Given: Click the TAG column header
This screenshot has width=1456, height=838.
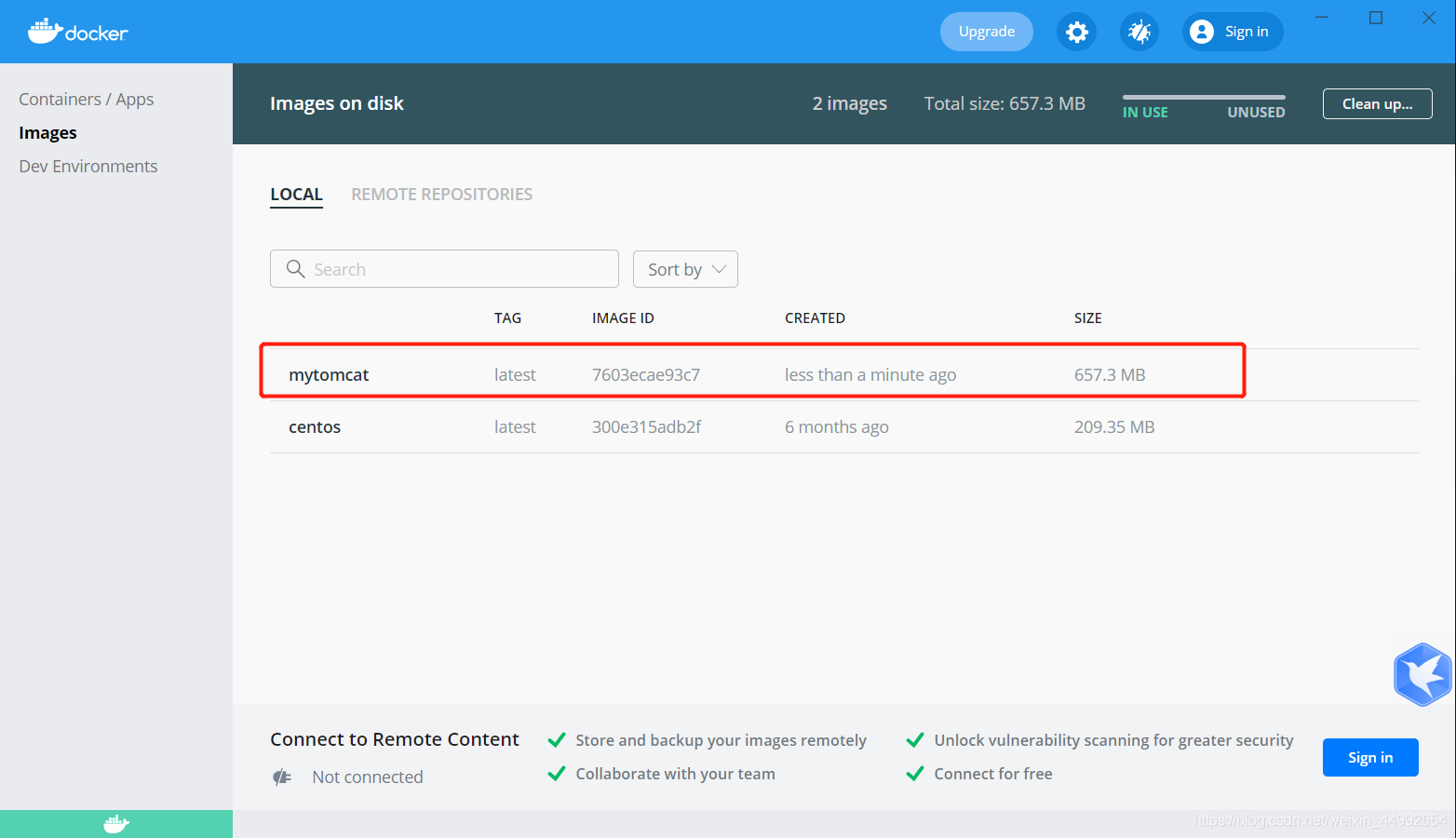Looking at the screenshot, I should coord(507,318).
